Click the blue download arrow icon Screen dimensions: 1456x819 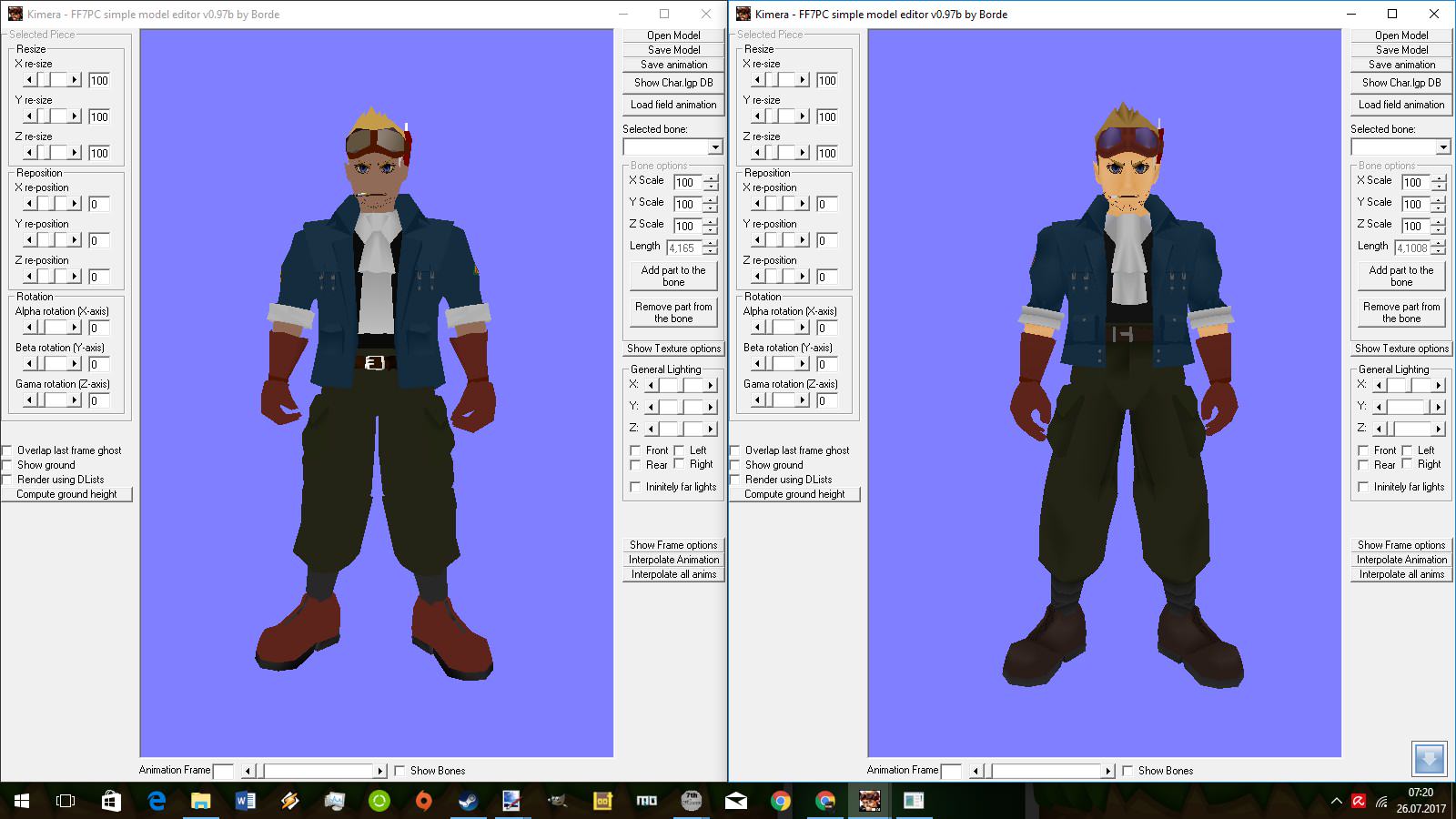[x=1429, y=758]
